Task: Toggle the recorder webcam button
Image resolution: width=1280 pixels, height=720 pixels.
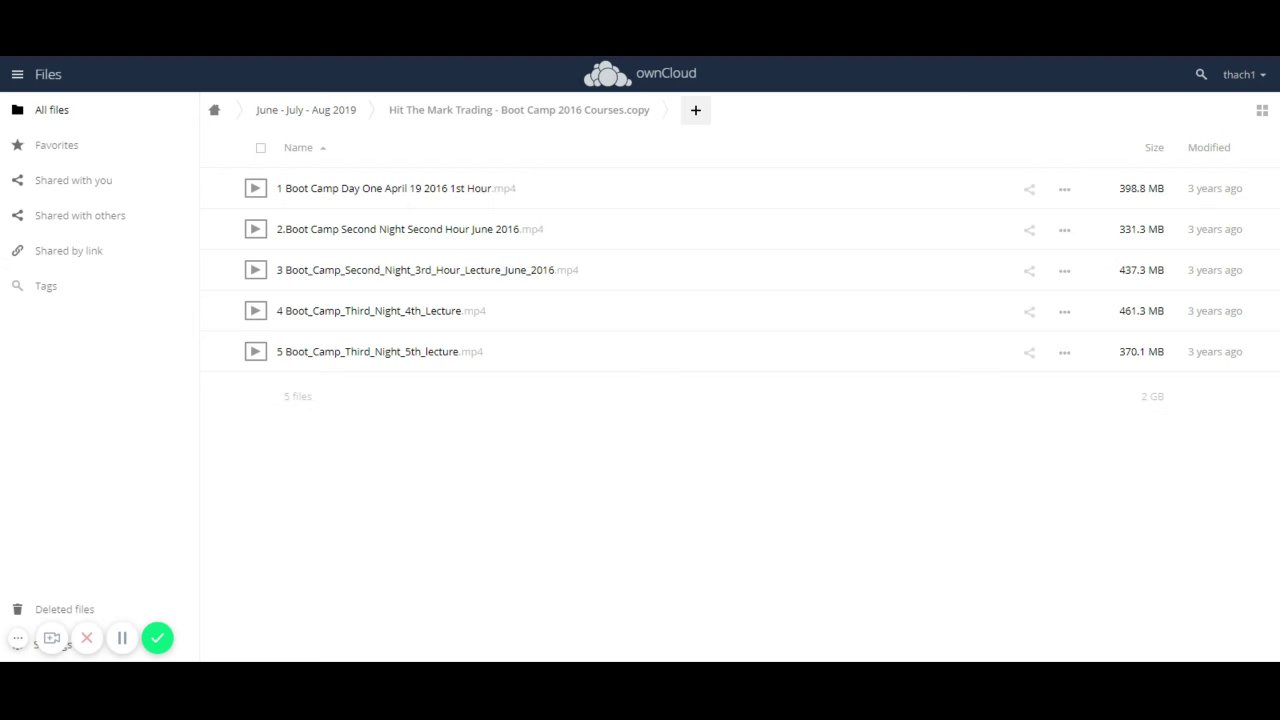Action: click(x=52, y=638)
